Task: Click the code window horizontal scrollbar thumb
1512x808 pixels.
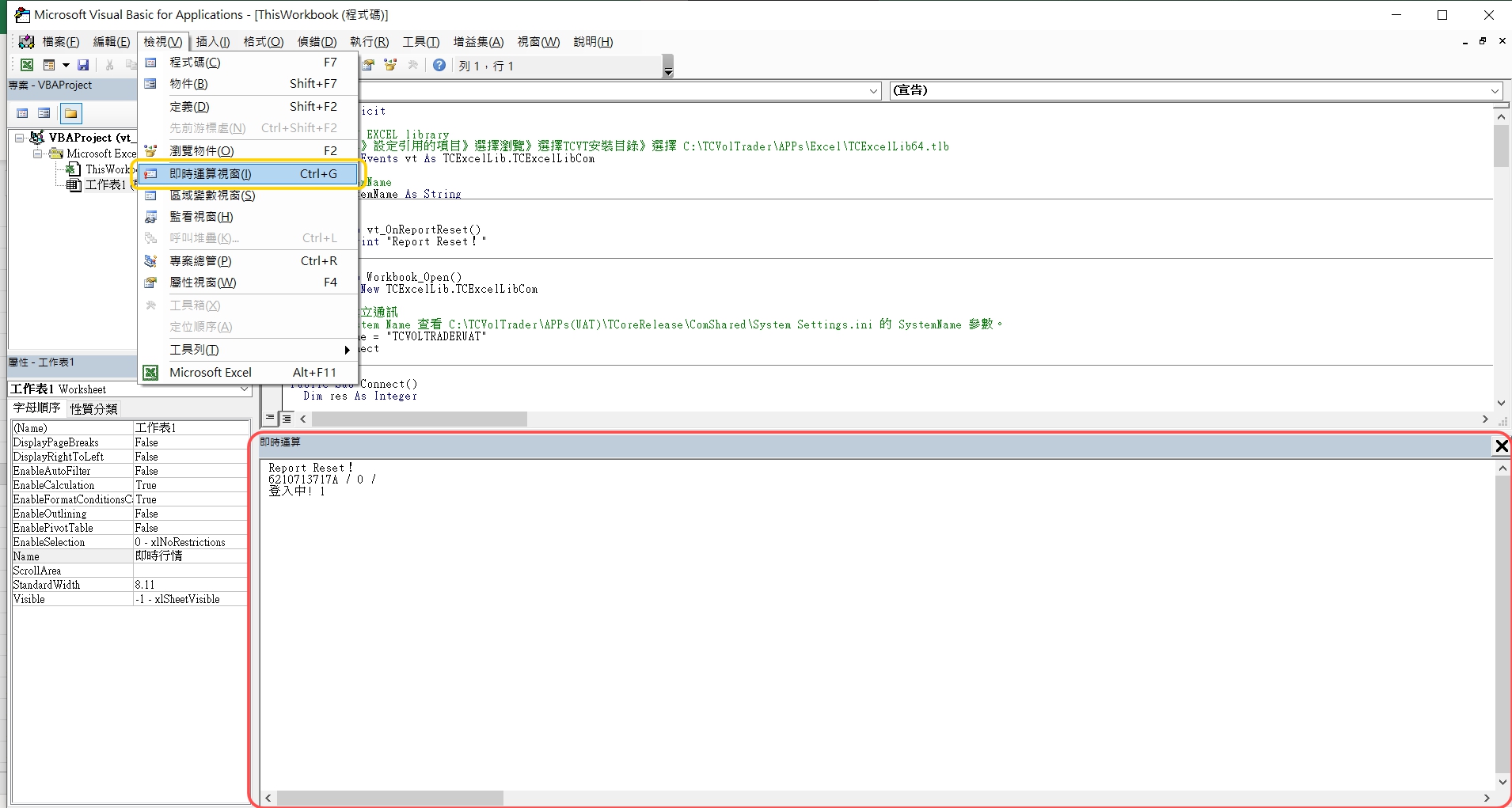Action: 419,419
